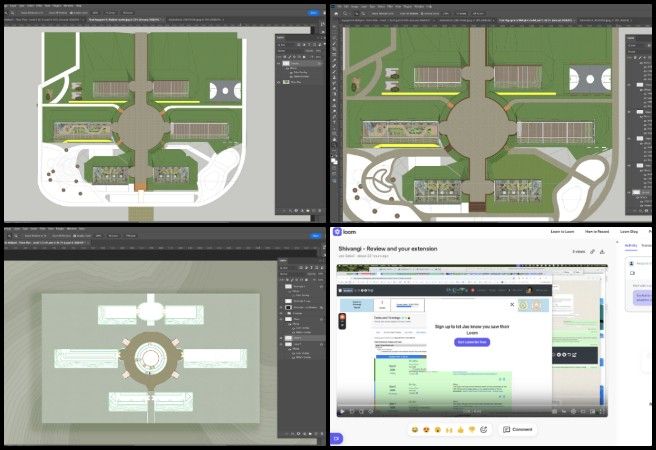Click the purple Loom camera record button
The image size is (656, 450).
pyautogui.click(x=337, y=438)
